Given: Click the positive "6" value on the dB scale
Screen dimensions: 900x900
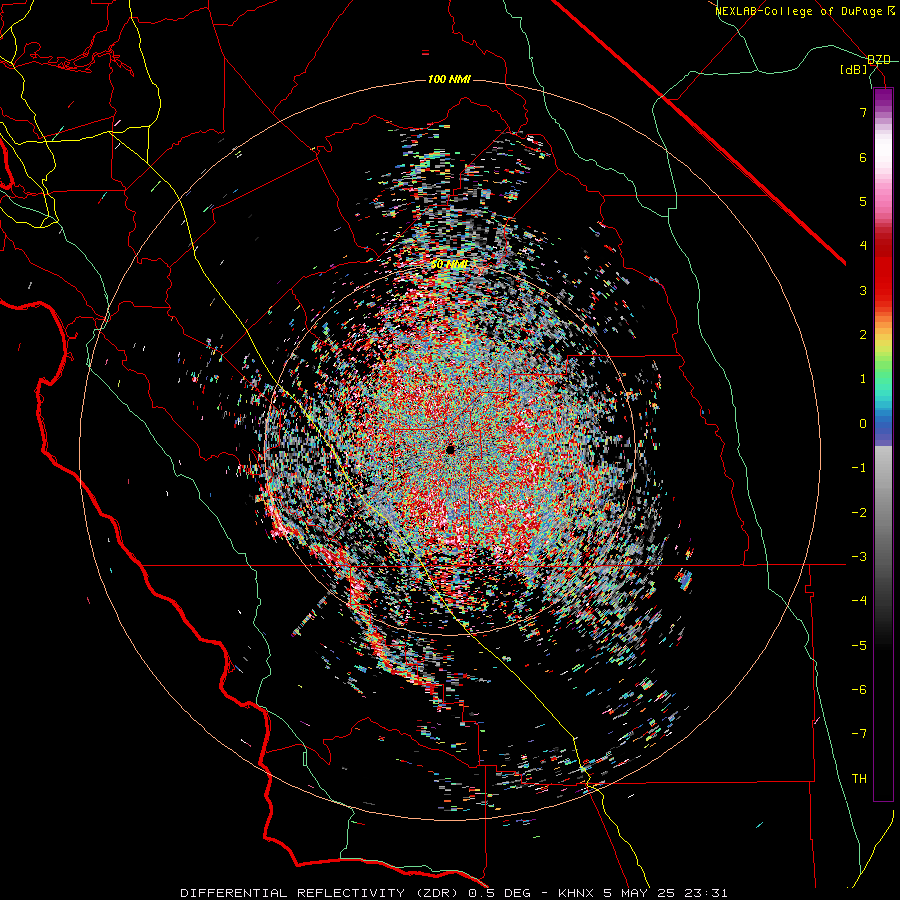Looking at the screenshot, I should tap(863, 157).
